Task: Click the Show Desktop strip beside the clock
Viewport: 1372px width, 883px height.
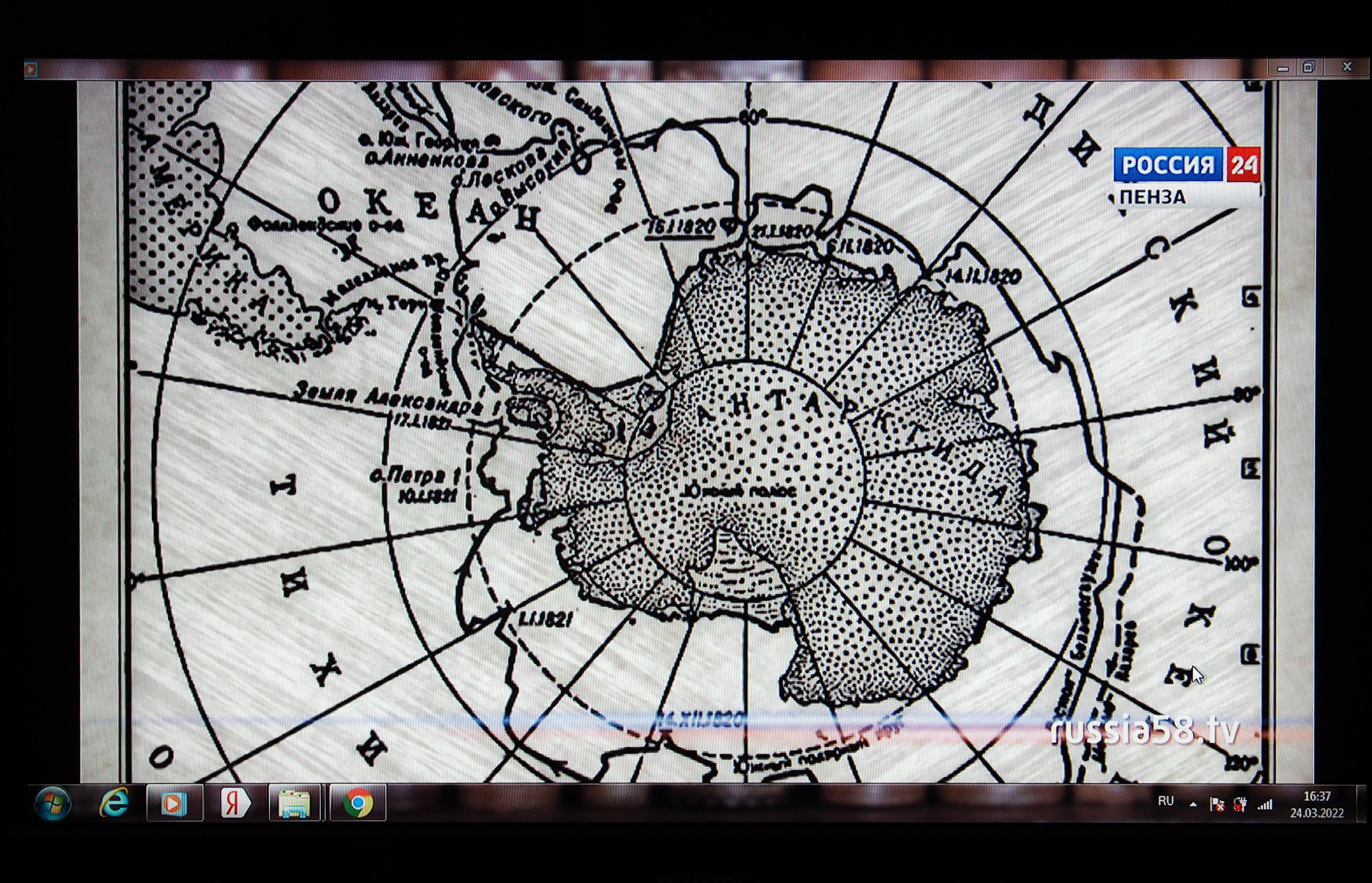Action: [1362, 804]
